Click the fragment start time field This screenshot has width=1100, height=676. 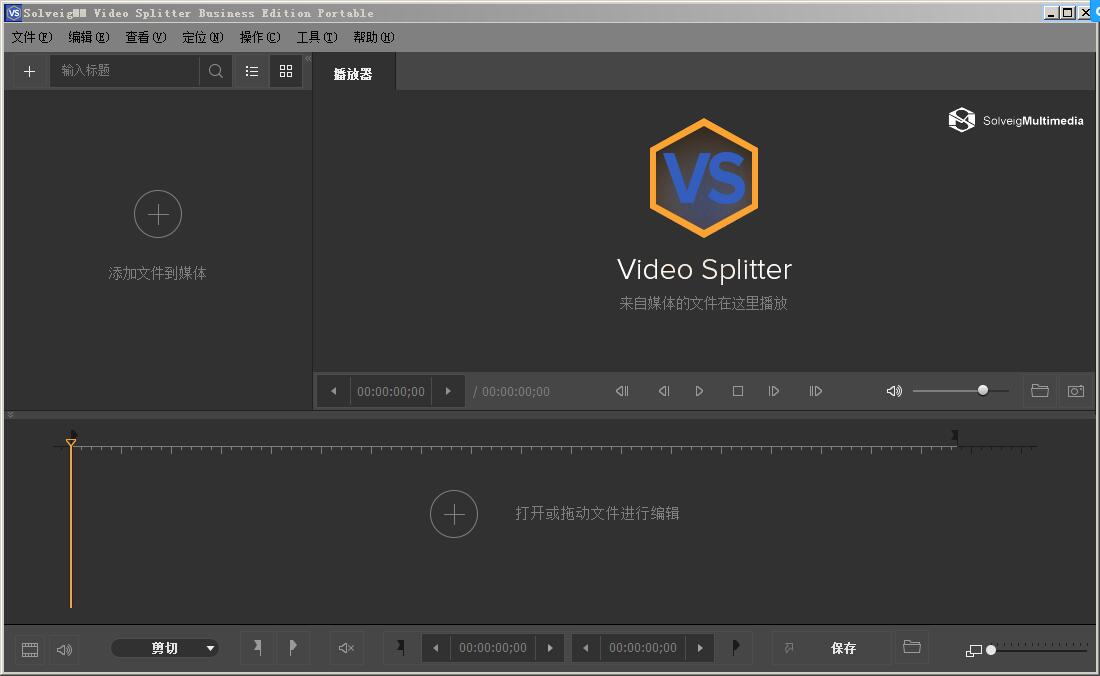pos(492,648)
